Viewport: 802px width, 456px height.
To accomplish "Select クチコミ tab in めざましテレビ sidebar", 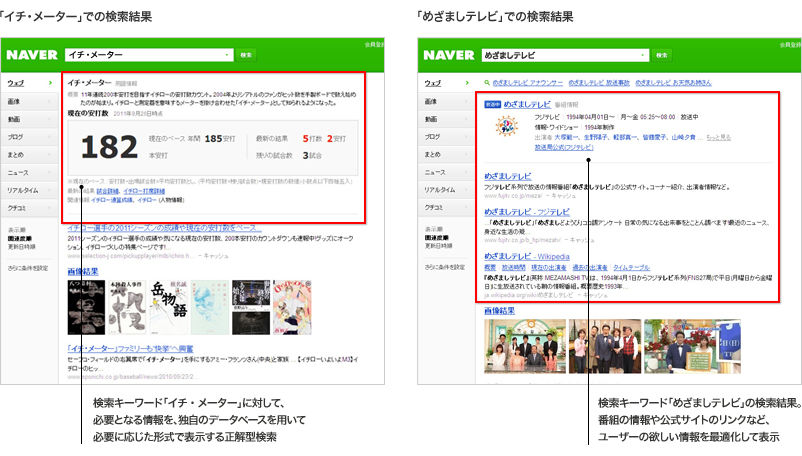I will point(446,208).
